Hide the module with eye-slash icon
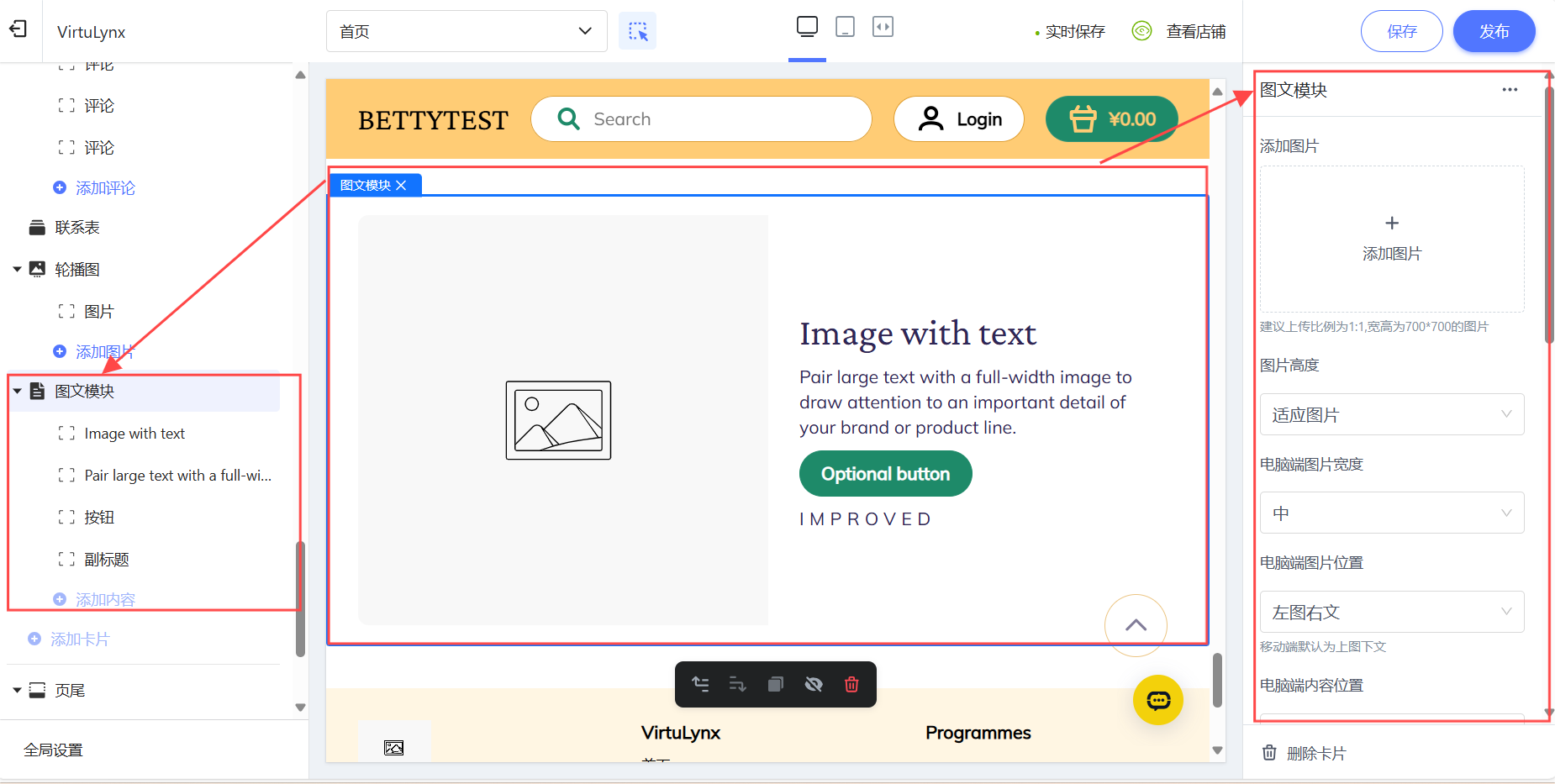 point(813,684)
